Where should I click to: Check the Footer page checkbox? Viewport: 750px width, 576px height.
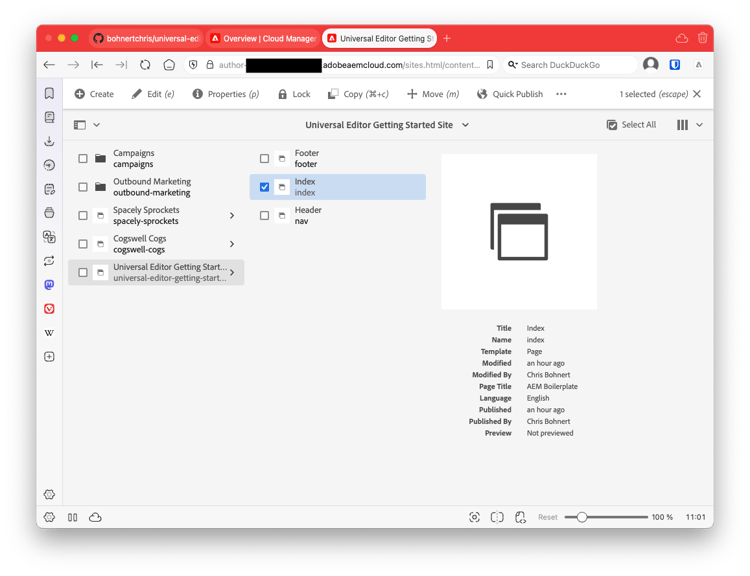(264, 158)
